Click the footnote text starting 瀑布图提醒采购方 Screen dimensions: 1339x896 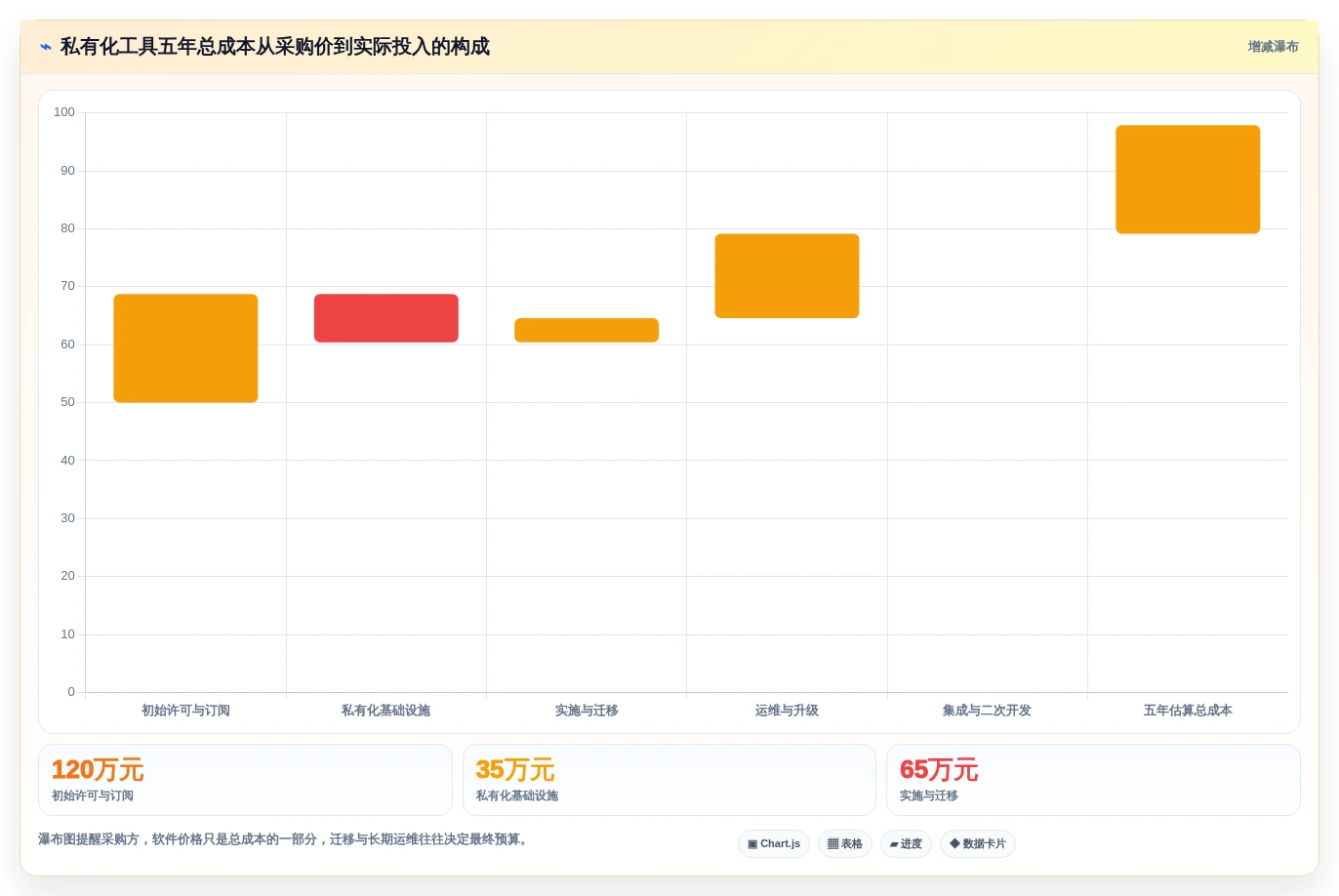pyautogui.click(x=285, y=839)
